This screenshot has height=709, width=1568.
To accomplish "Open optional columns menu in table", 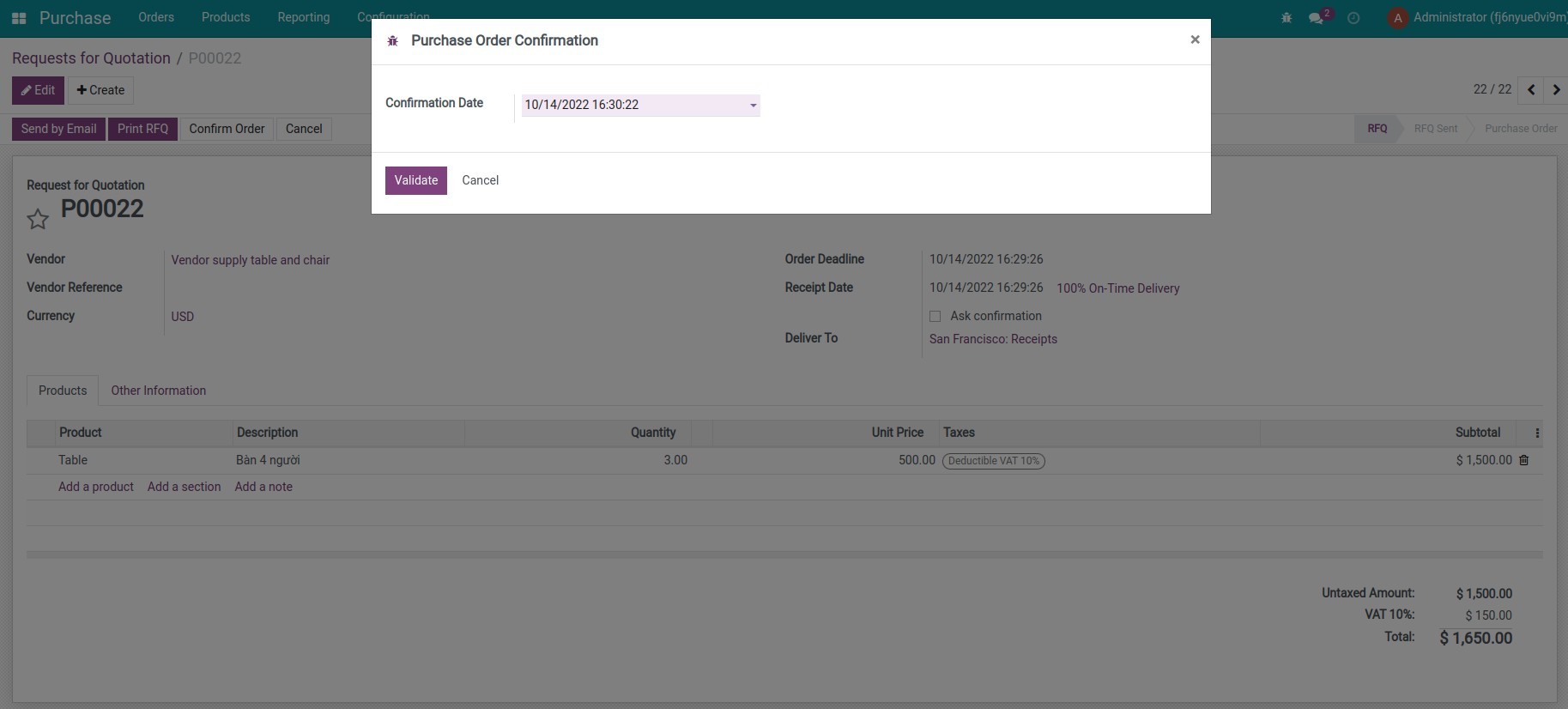I will click(x=1537, y=433).
